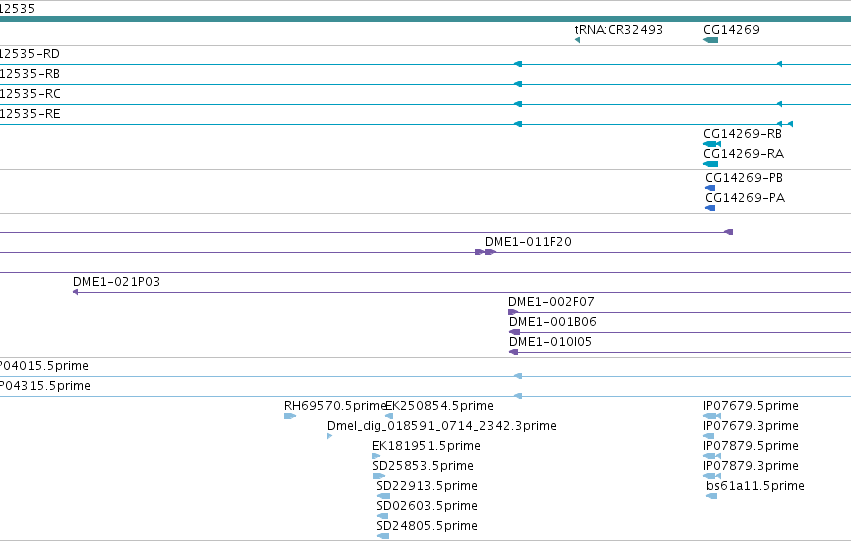Click the 12535-RE transcript label
The image size is (851, 541).
coord(30,114)
